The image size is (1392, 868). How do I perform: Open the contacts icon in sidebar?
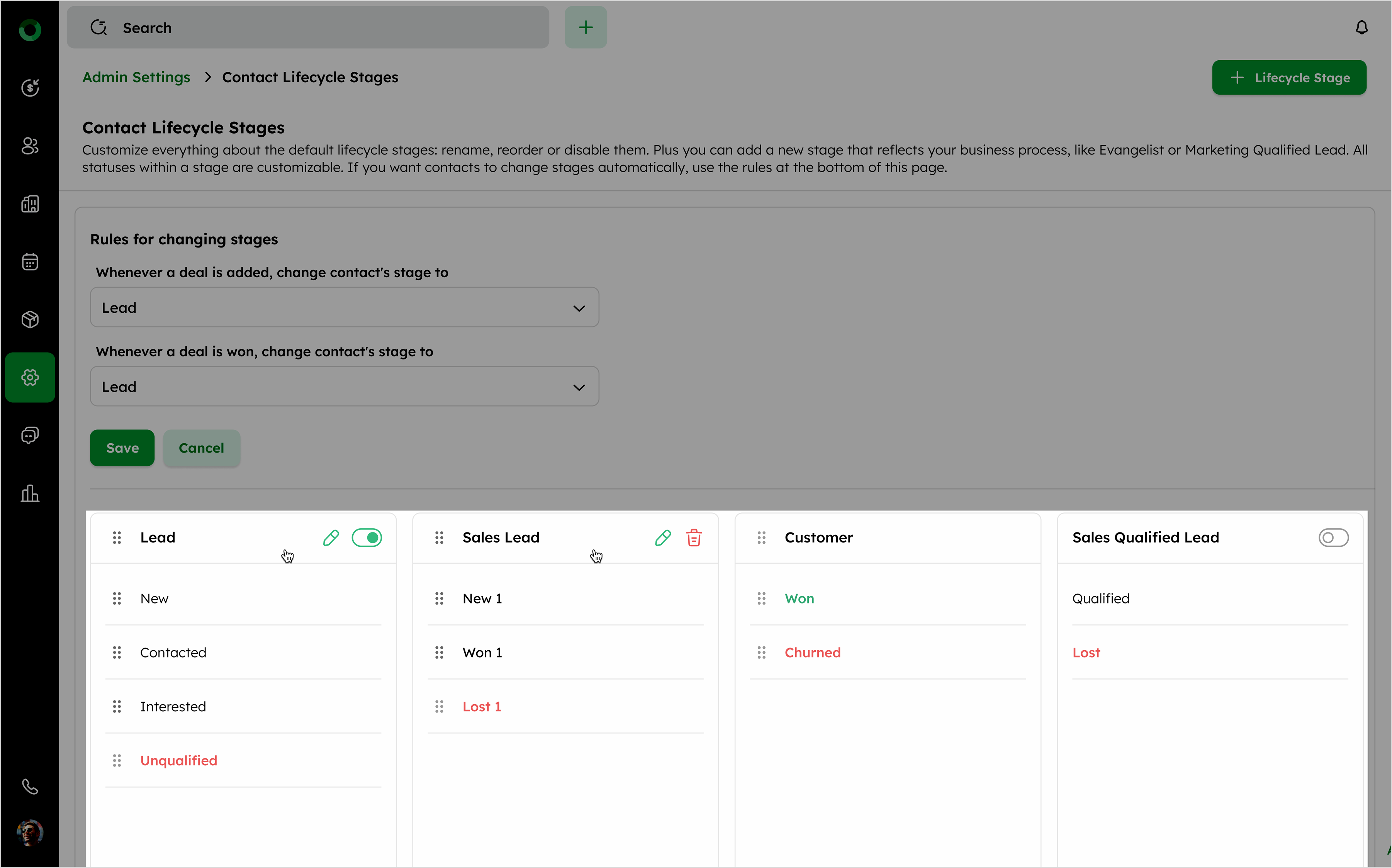pos(30,146)
